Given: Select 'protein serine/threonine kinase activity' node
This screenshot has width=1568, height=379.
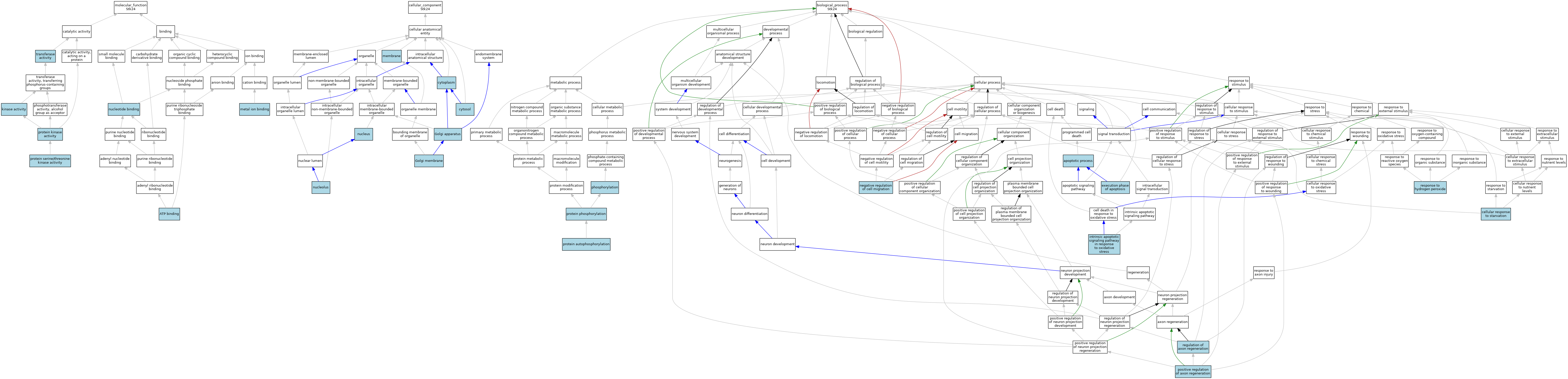Looking at the screenshot, I should pyautogui.click(x=50, y=161).
